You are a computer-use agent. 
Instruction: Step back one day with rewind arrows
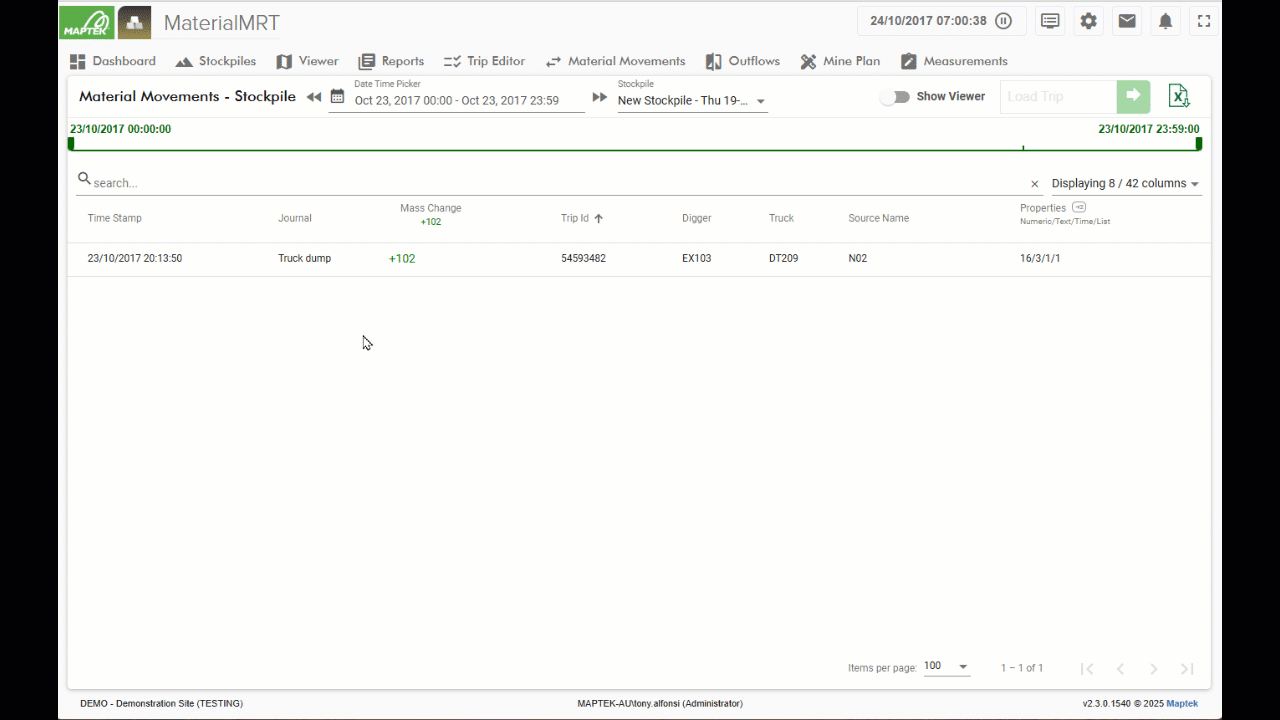[x=314, y=97]
